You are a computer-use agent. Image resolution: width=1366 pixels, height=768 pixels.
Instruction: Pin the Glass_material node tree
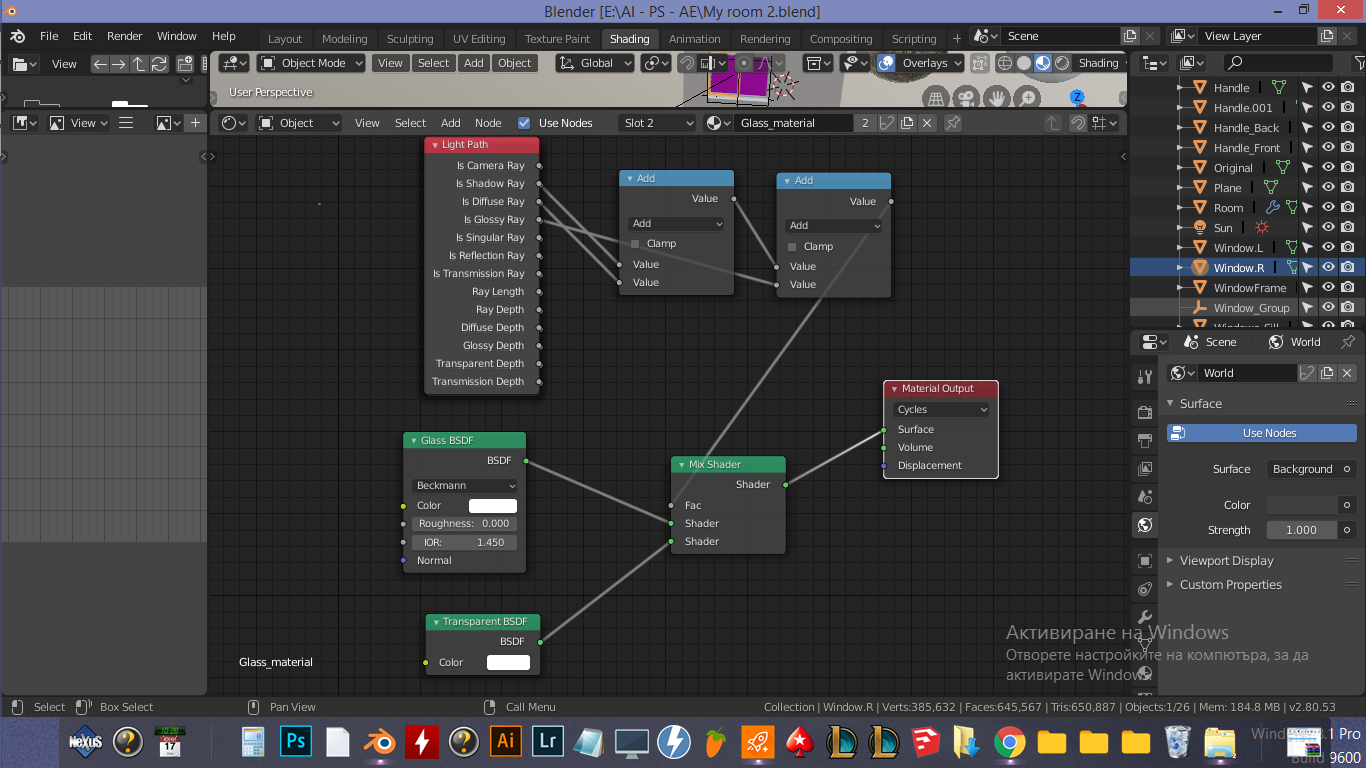953,123
